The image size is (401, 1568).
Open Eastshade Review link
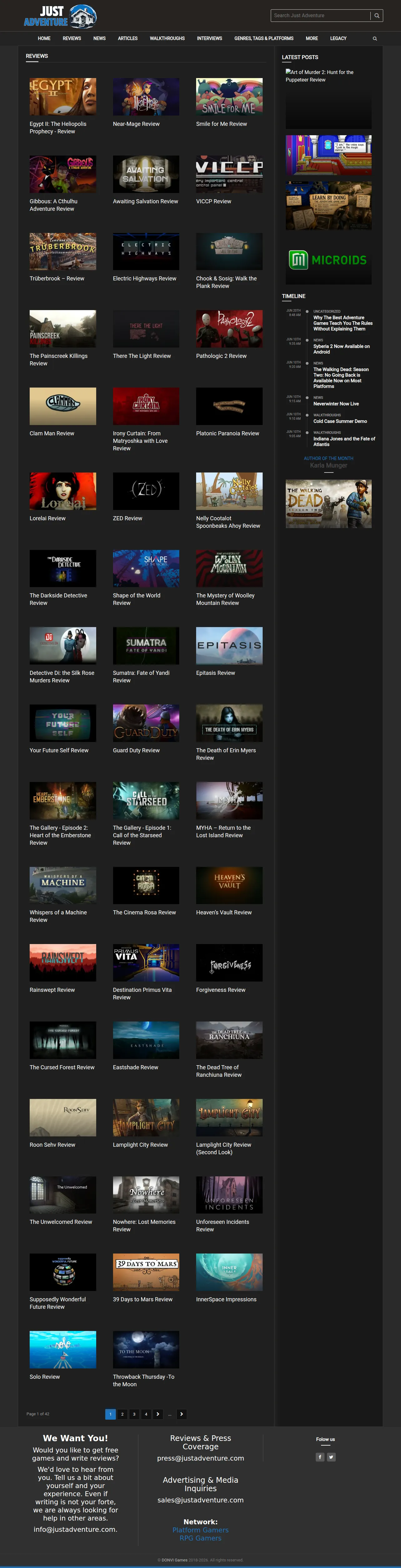click(135, 1067)
